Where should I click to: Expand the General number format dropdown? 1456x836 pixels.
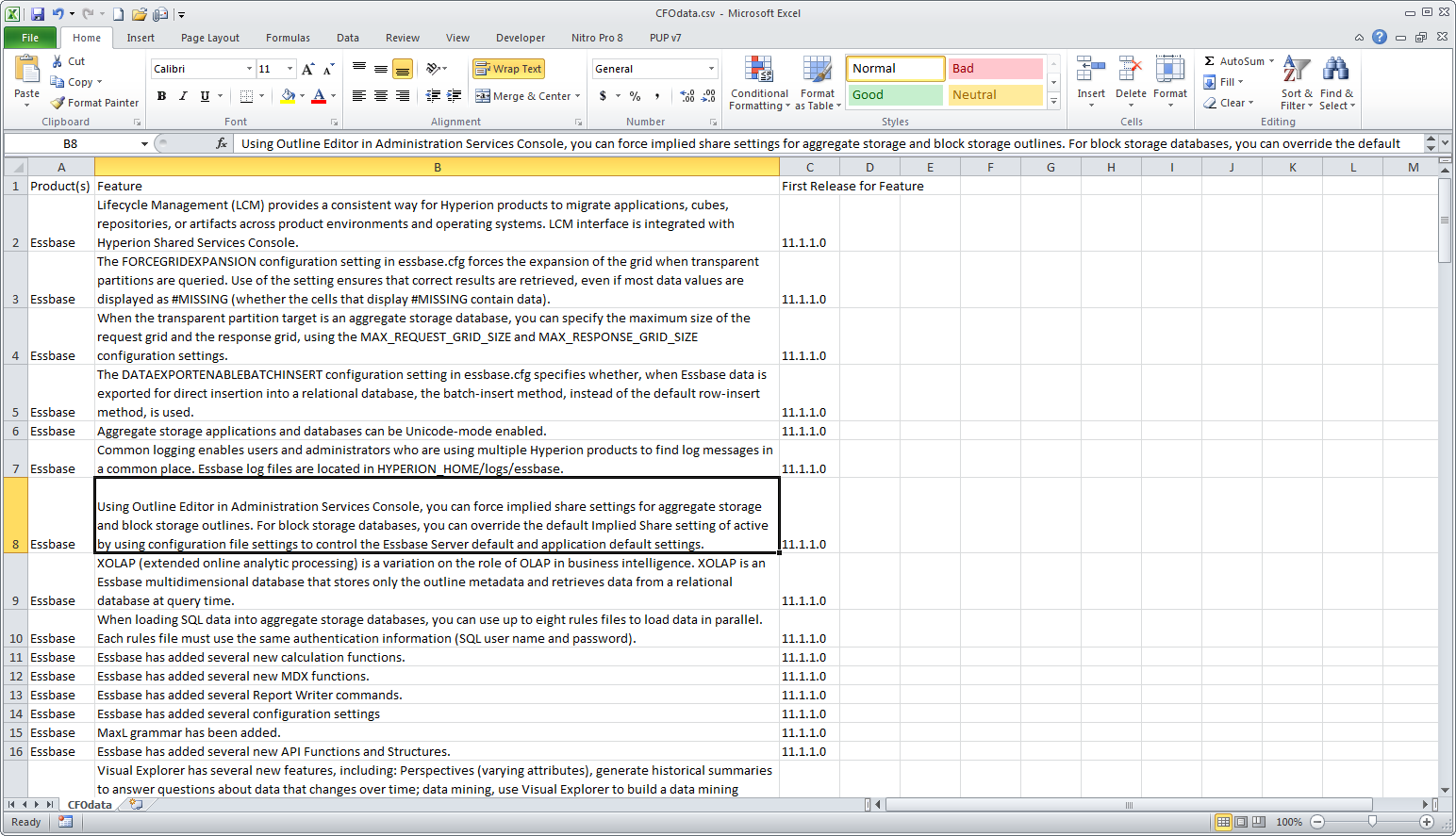click(x=711, y=69)
